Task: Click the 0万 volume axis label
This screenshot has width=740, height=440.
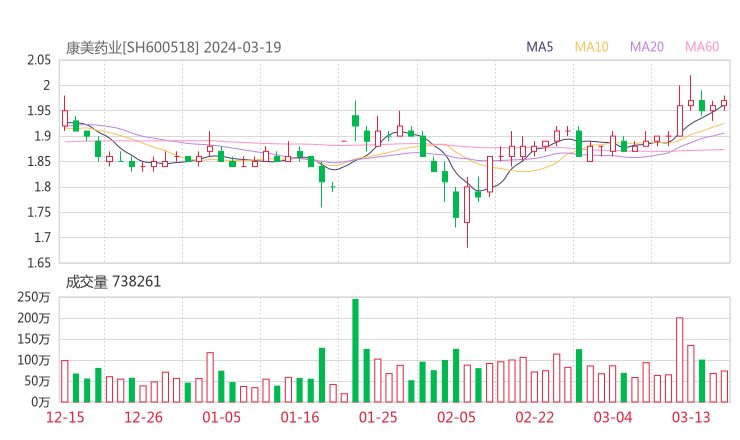Action: (x=41, y=402)
